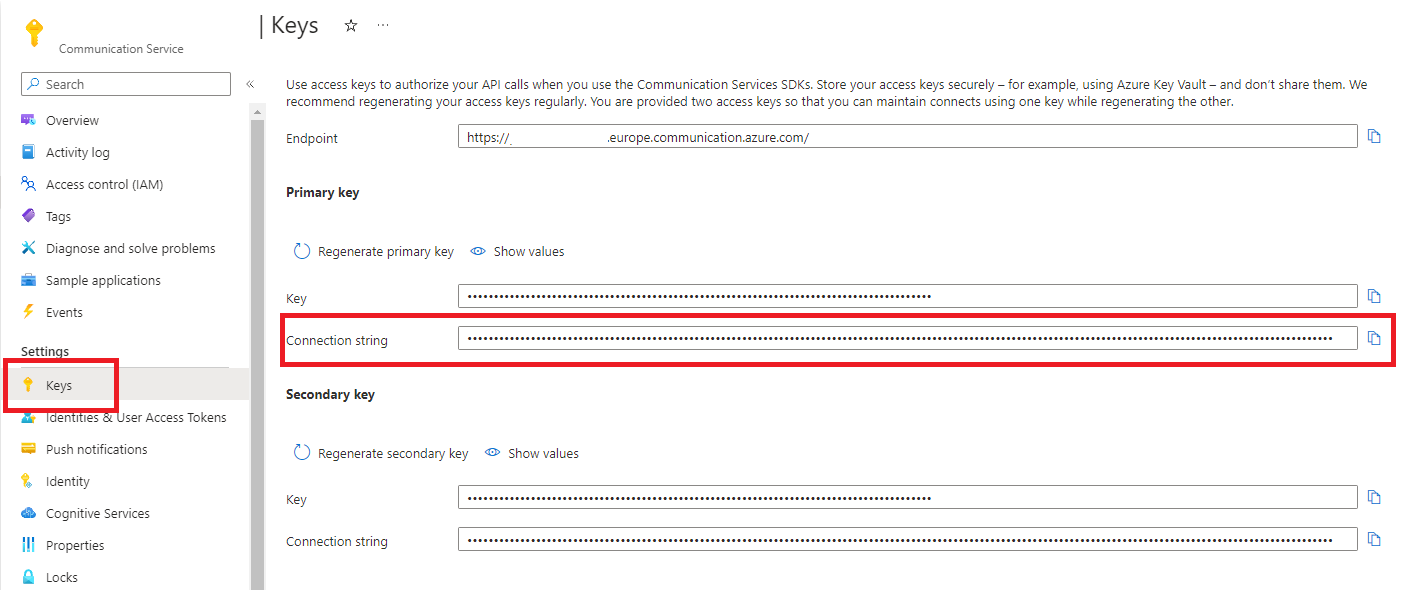Open Identity in the sidebar
The image size is (1418, 590).
(68, 482)
